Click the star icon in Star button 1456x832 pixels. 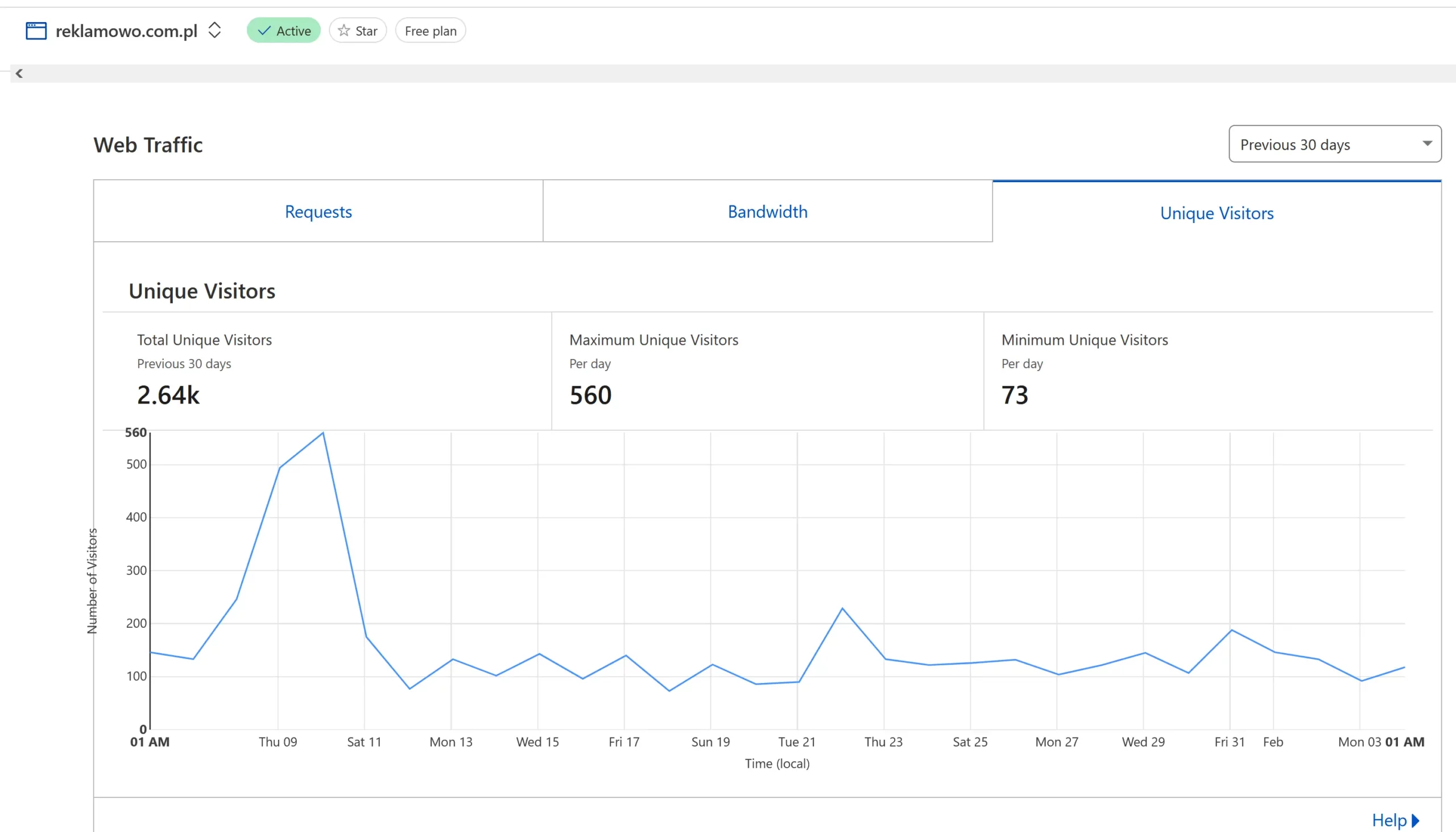click(344, 31)
